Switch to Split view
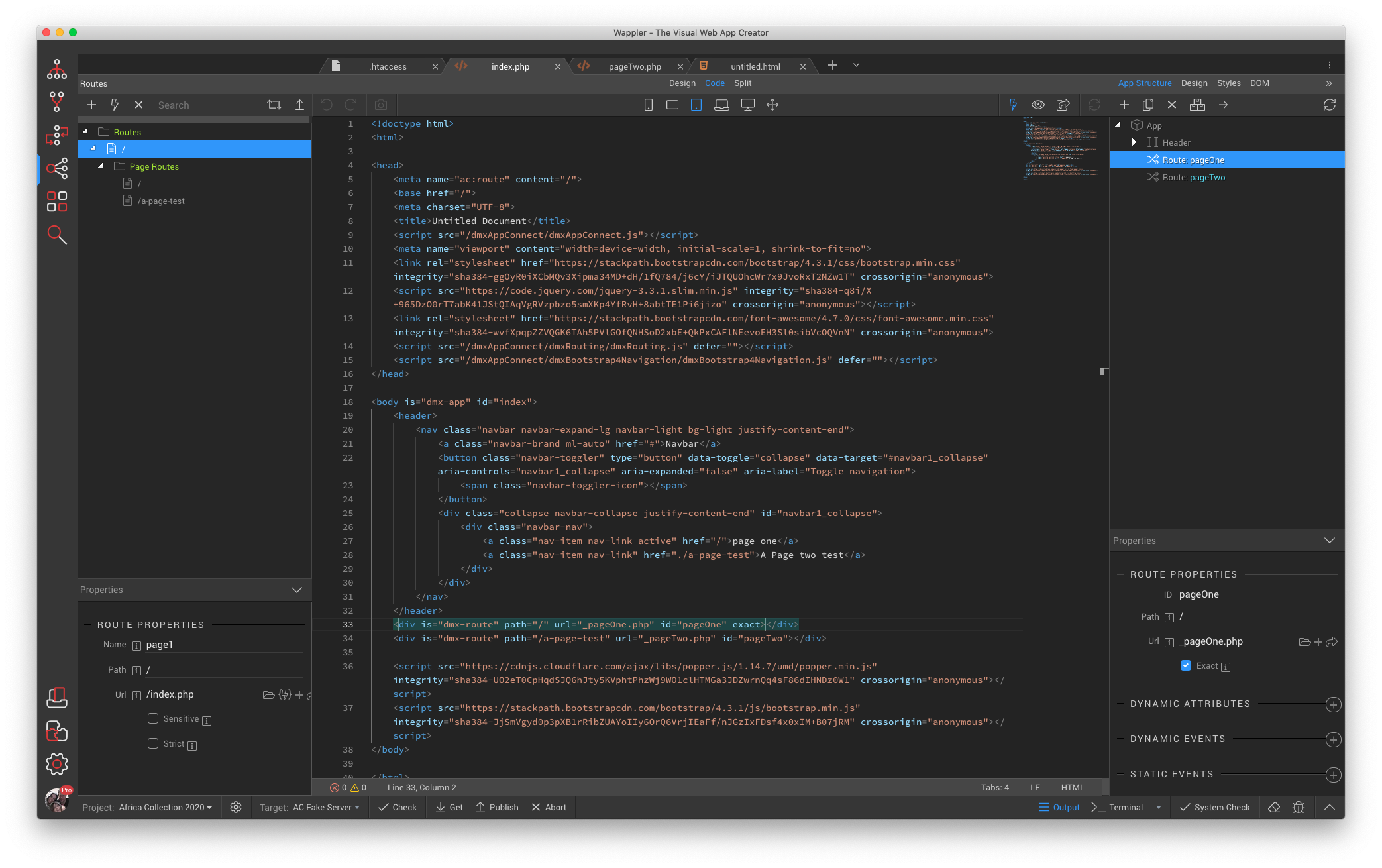 coord(743,83)
